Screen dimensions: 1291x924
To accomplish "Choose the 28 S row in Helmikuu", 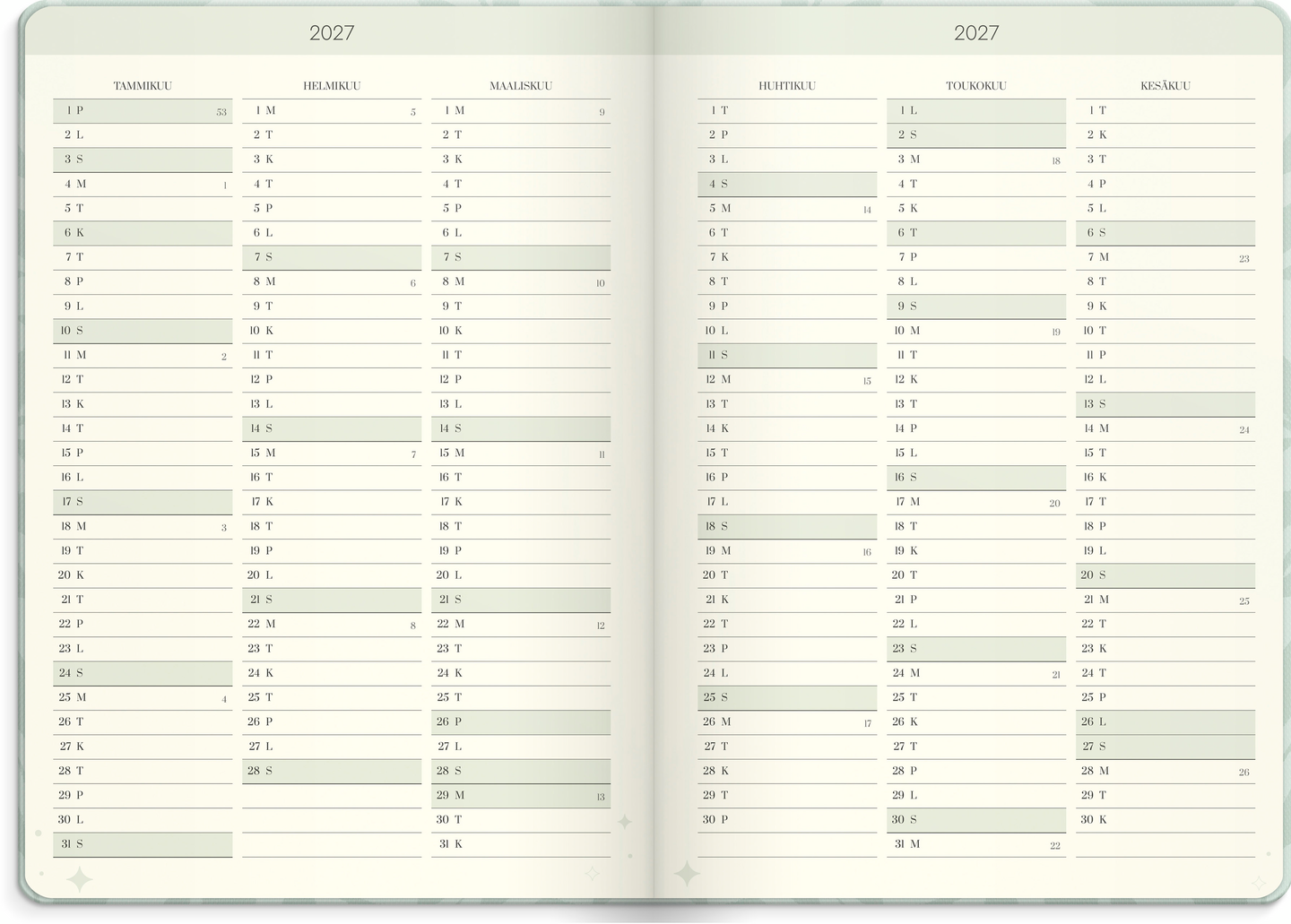I will [x=332, y=771].
